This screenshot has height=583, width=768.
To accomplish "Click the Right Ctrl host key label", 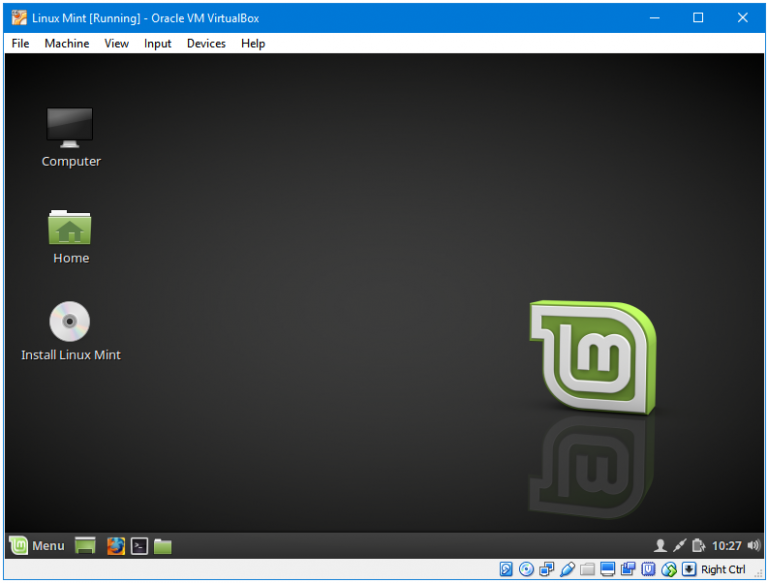I will (x=723, y=569).
